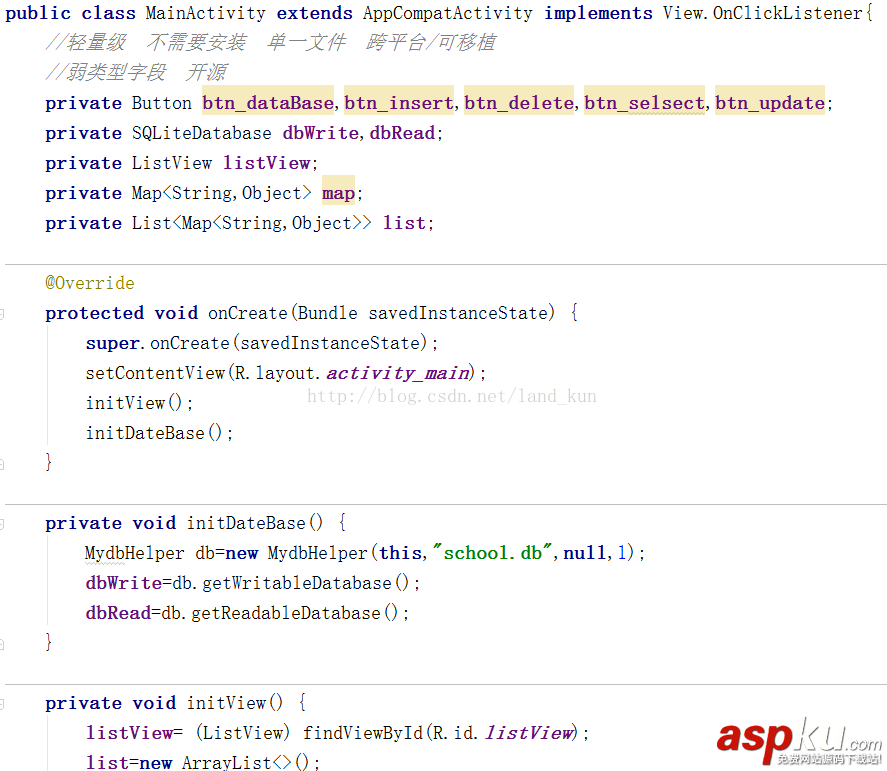Screen dimensions: 887x771
Task: Click the highlighted listView variable
Action: pos(266,162)
